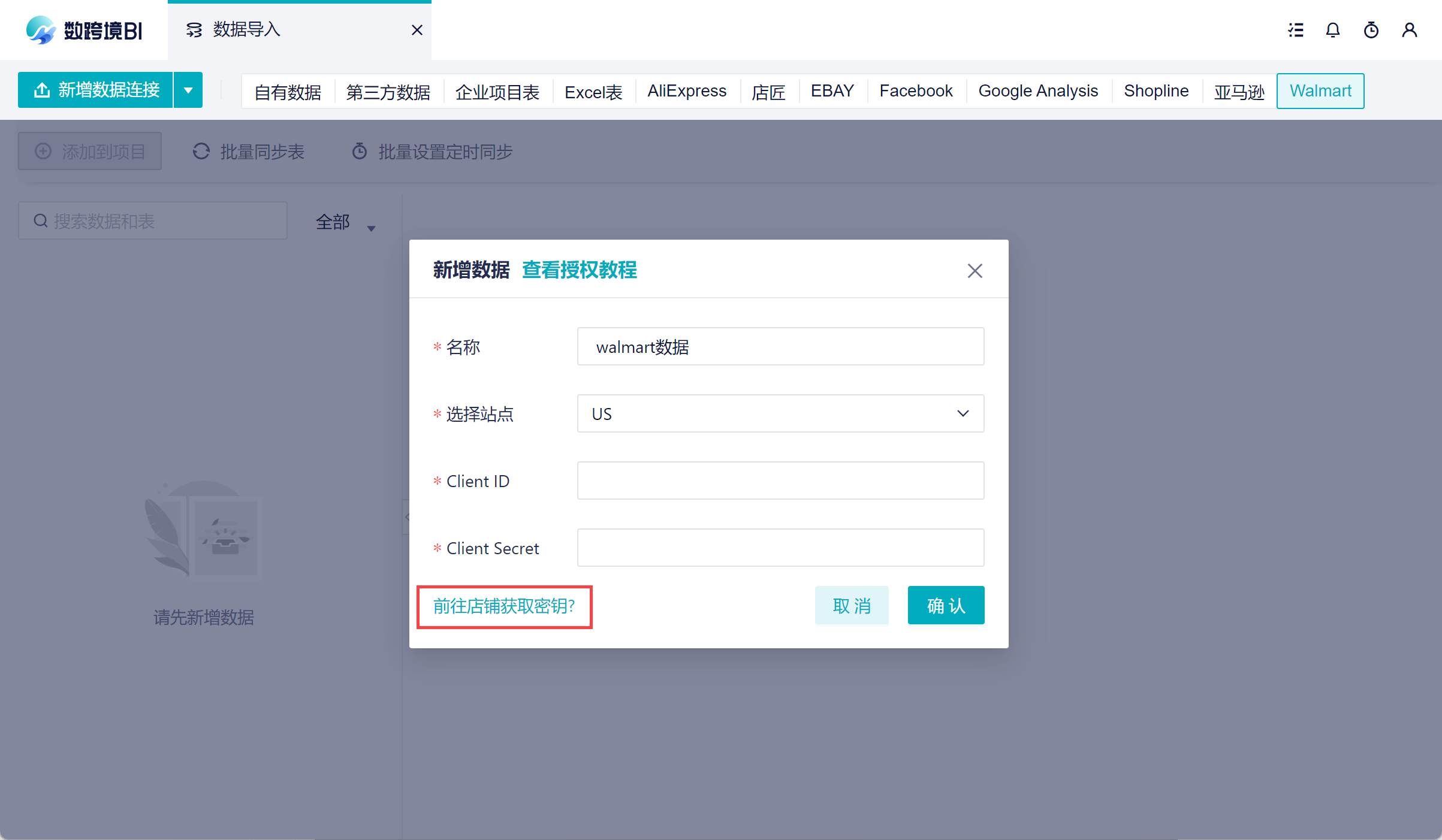Viewport: 1442px width, 840px height.
Task: Select the Google Analysis tab
Action: [x=1037, y=91]
